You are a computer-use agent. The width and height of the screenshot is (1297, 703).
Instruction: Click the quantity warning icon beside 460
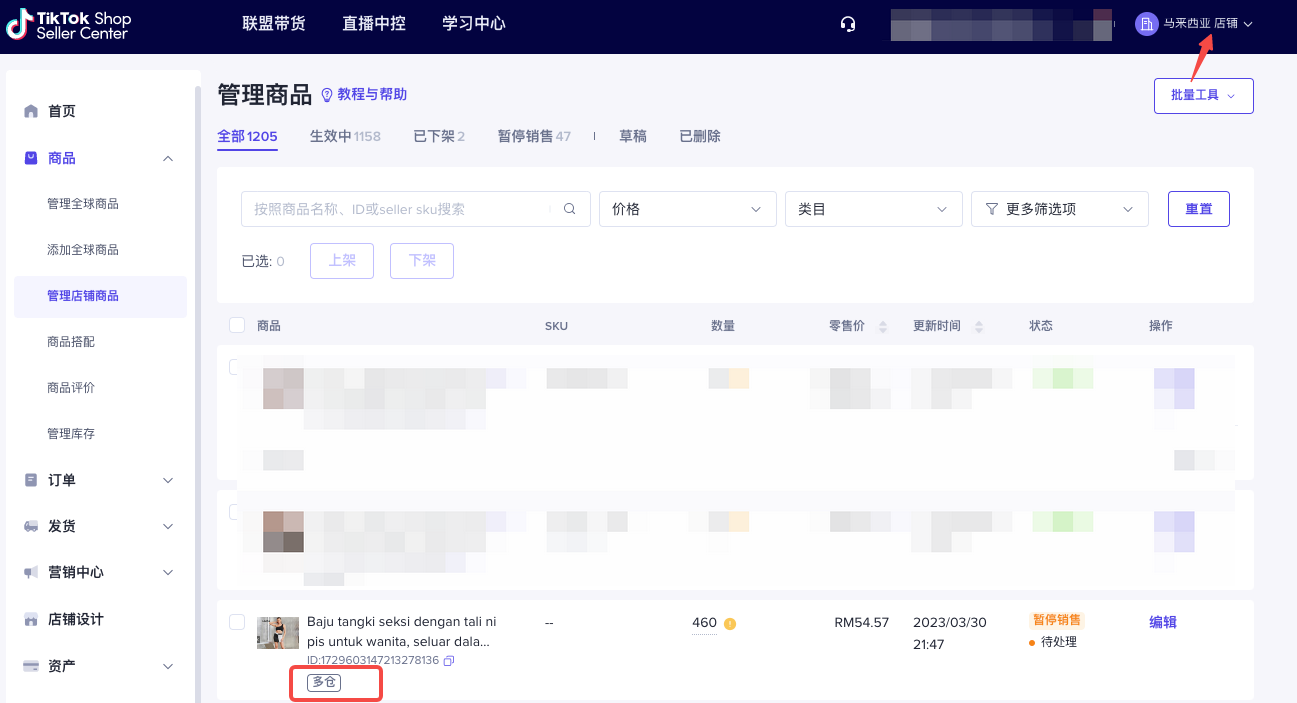(730, 624)
